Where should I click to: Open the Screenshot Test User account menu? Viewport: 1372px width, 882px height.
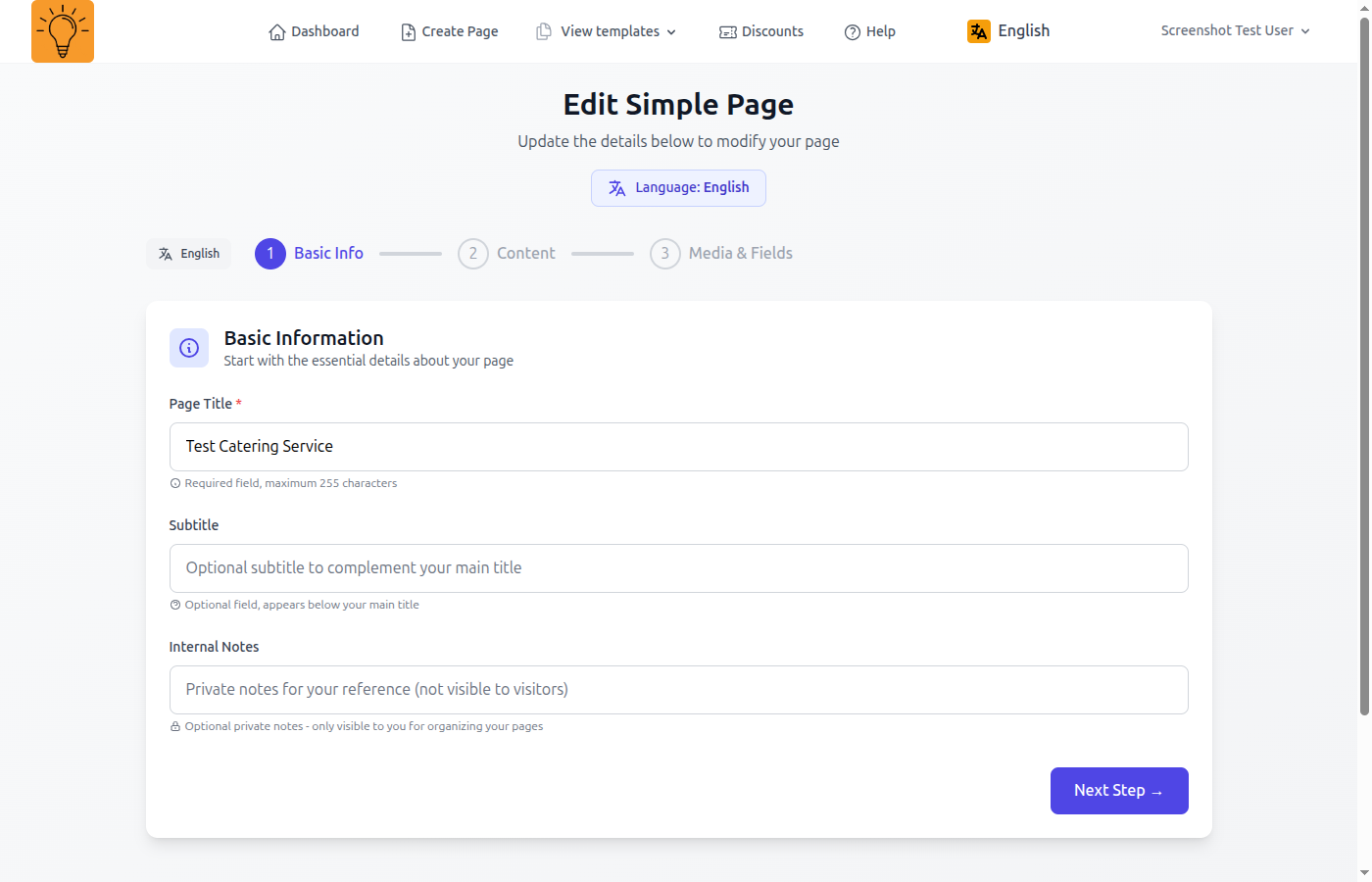(x=1236, y=30)
